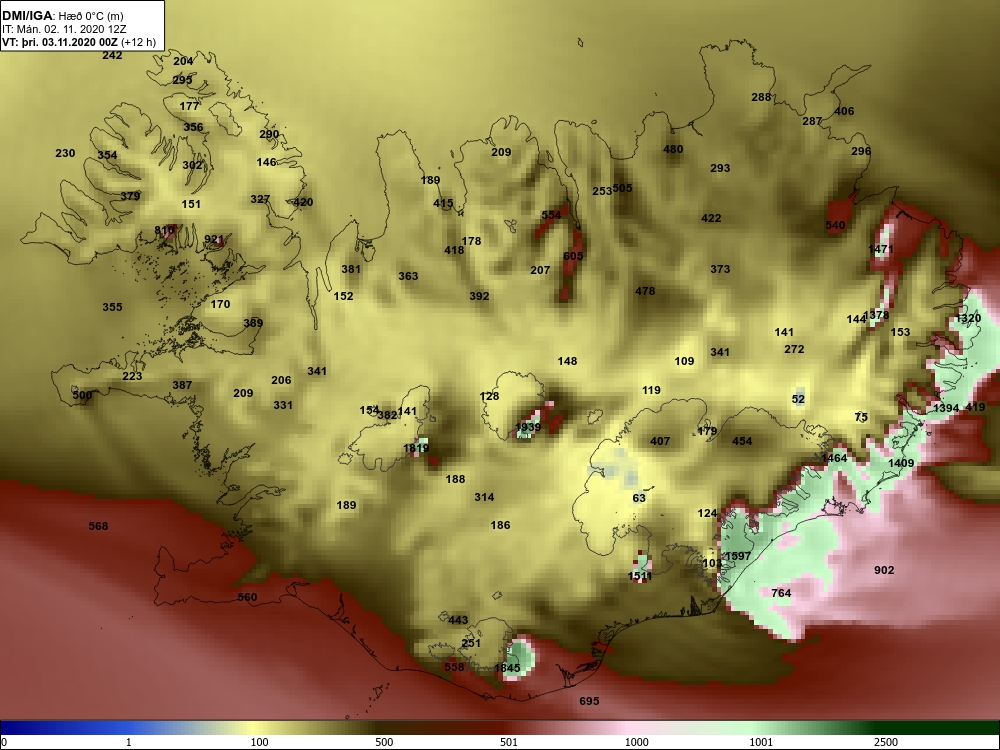The width and height of the screenshot is (1000, 750).
Task: Click the 52 map value
Action: (798, 399)
